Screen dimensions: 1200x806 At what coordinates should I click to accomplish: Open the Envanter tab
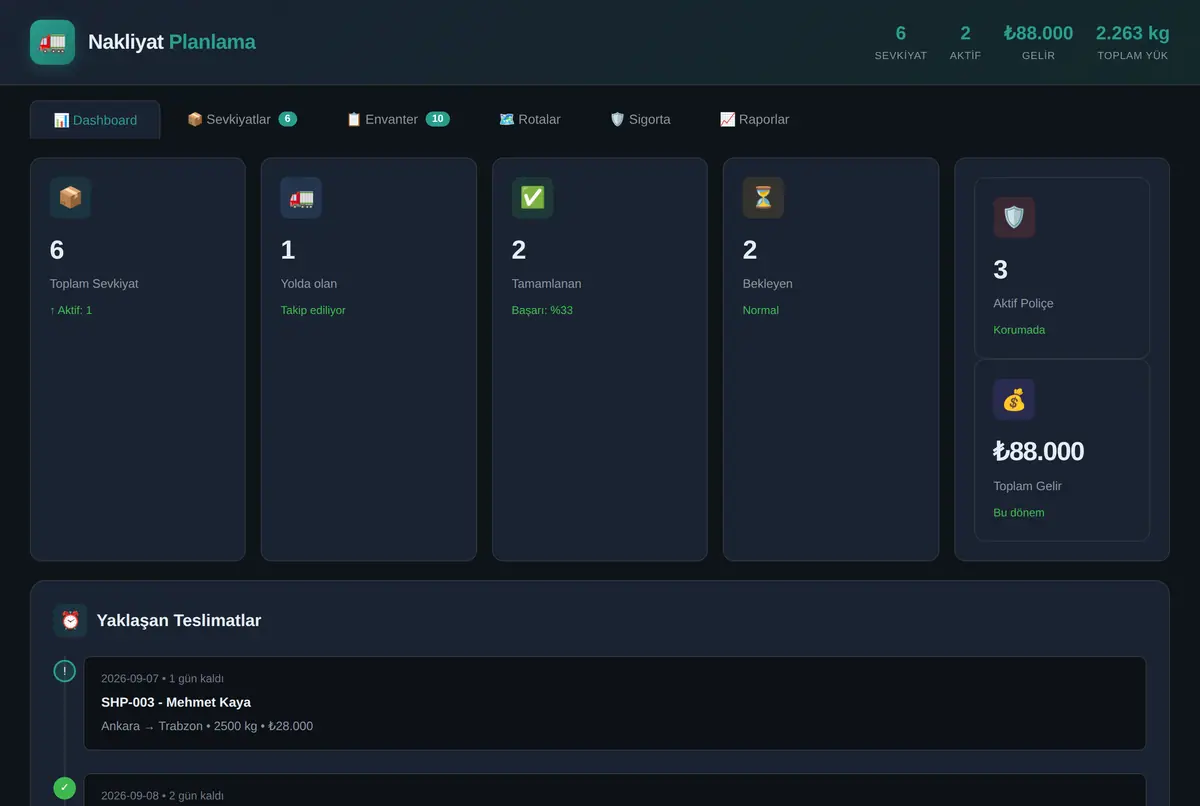398,119
